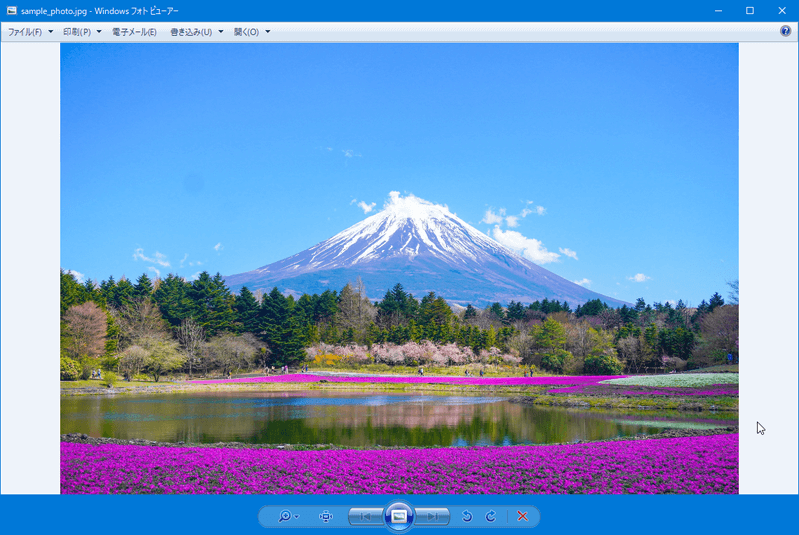Image resolution: width=799 pixels, height=535 pixels.
Task: Delete the photo with the red X
Action: (x=522, y=516)
